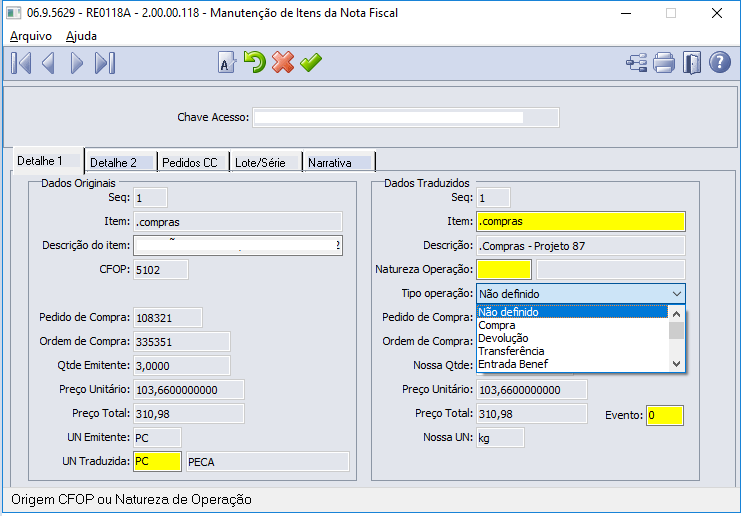
Task: Click the dropdown list scroll down arrow
Action: coord(676,364)
